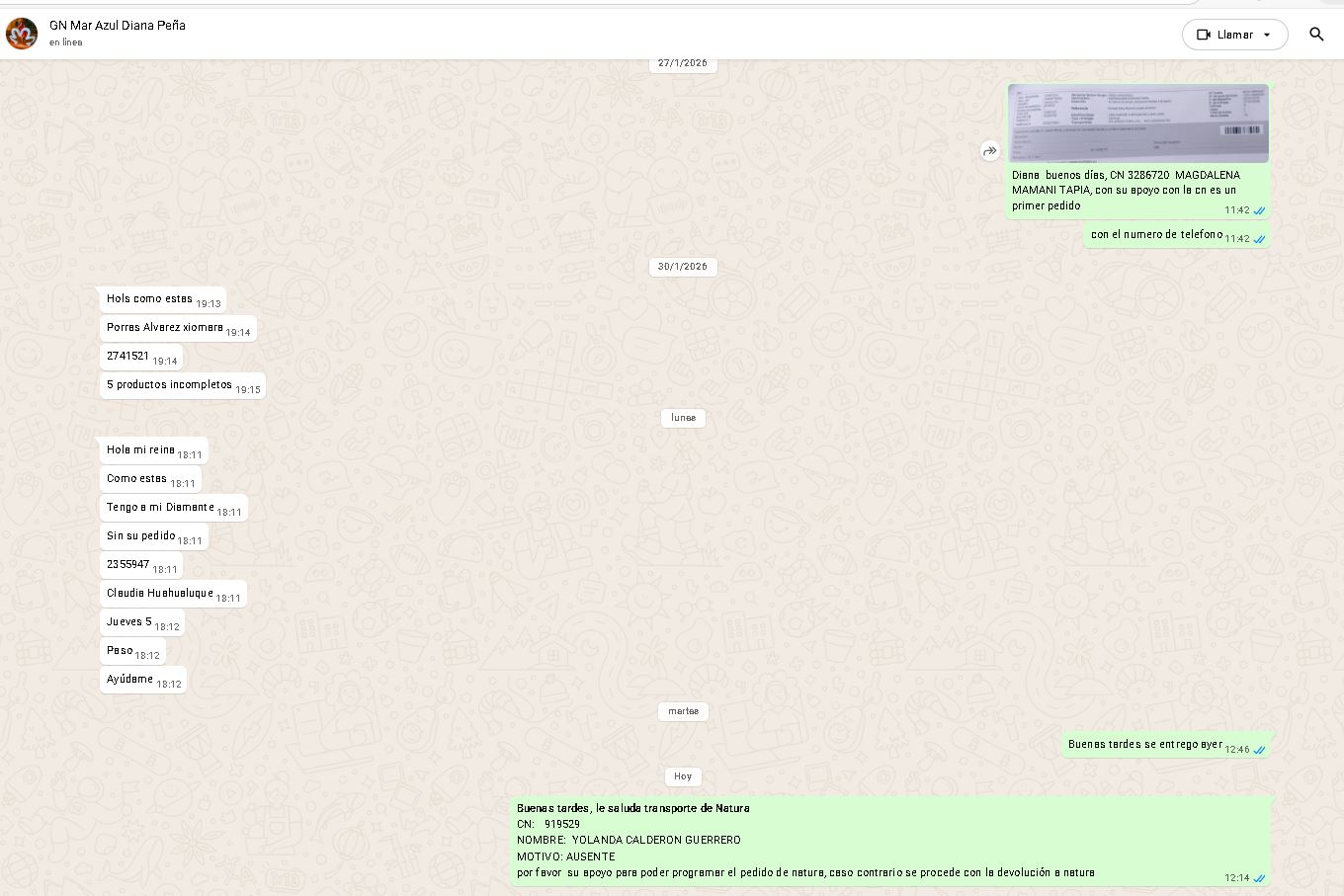The width and height of the screenshot is (1344, 896).
Task: Click the "2355947" message bubble
Action: 128,565
